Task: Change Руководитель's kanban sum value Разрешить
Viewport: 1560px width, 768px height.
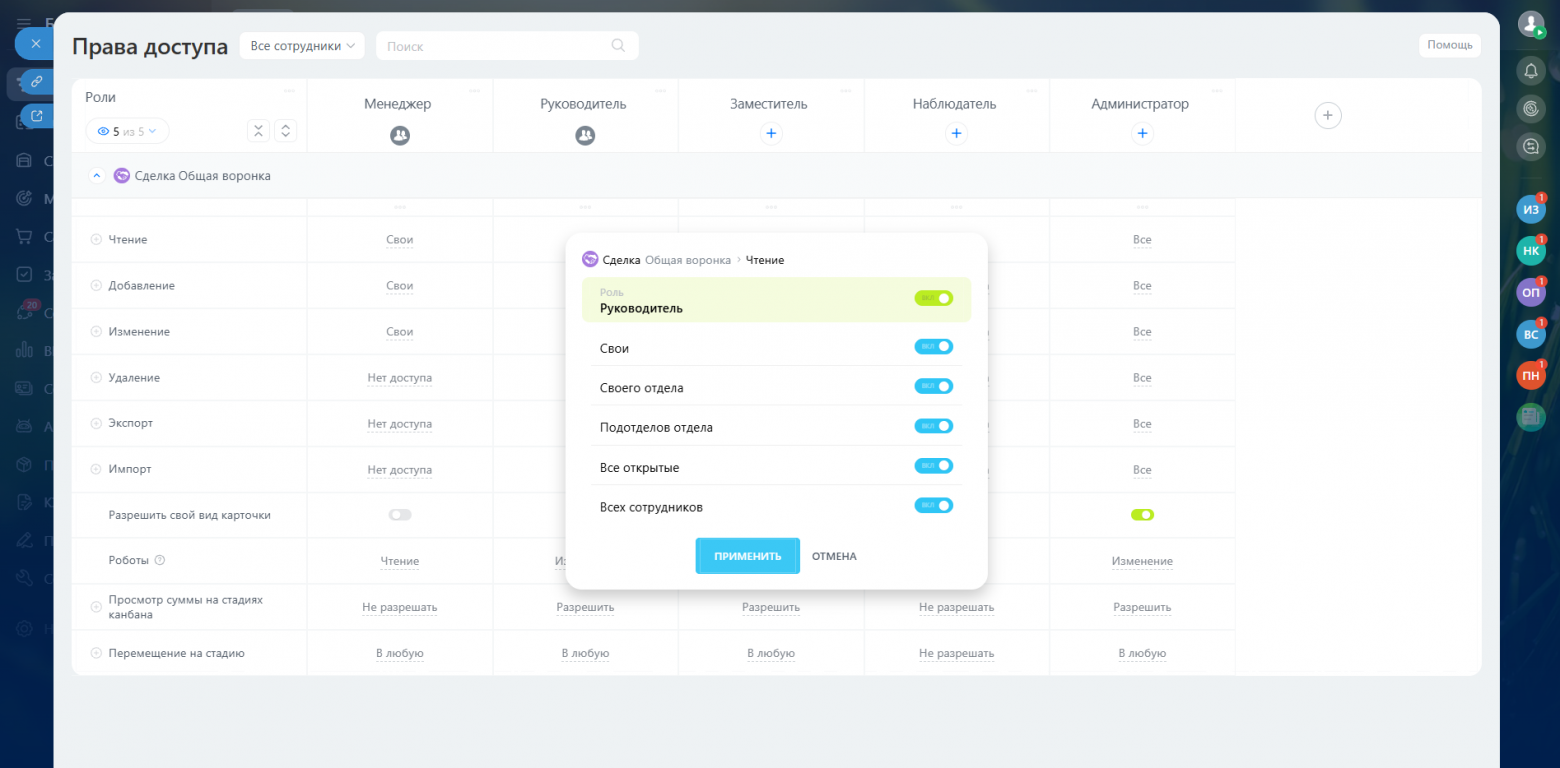Action: point(585,607)
